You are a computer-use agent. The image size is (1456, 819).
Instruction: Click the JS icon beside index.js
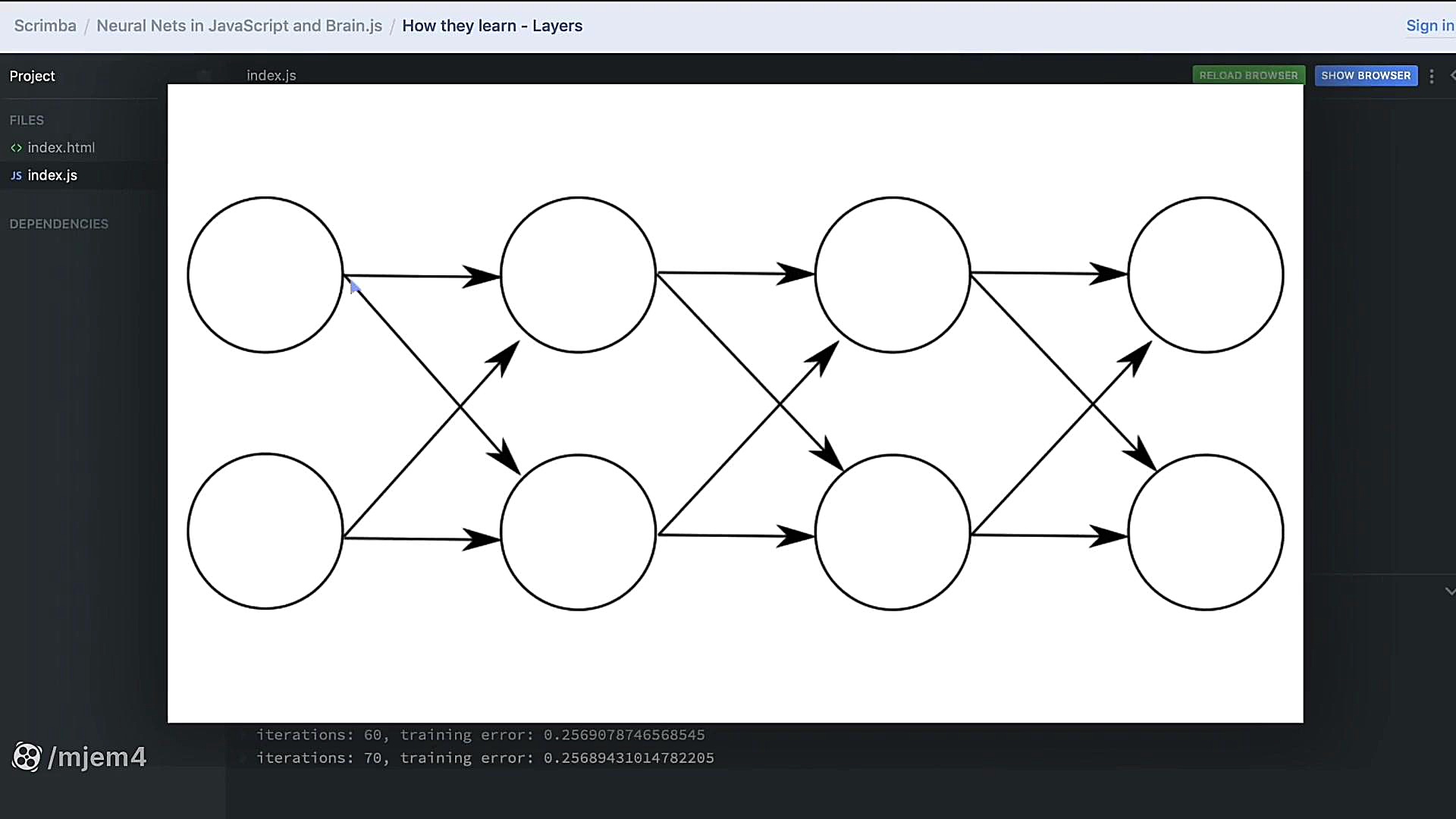pyautogui.click(x=16, y=176)
